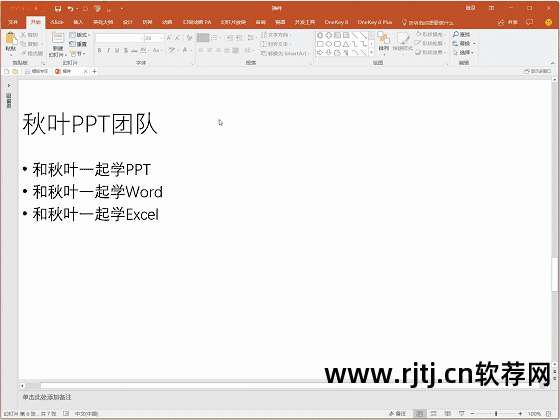
Task: Open the slide Section dropdown
Action: coord(78,53)
